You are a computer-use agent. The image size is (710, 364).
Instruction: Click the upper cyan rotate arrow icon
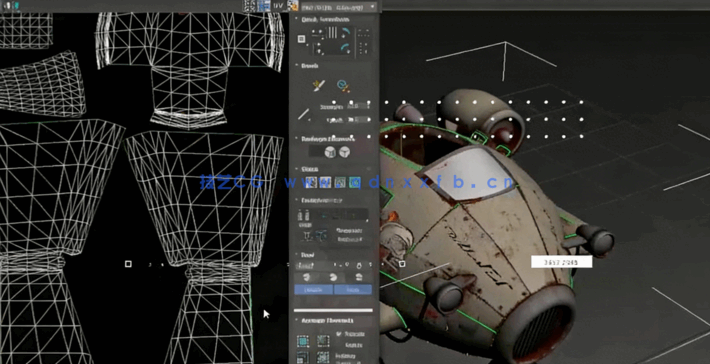coord(345,32)
